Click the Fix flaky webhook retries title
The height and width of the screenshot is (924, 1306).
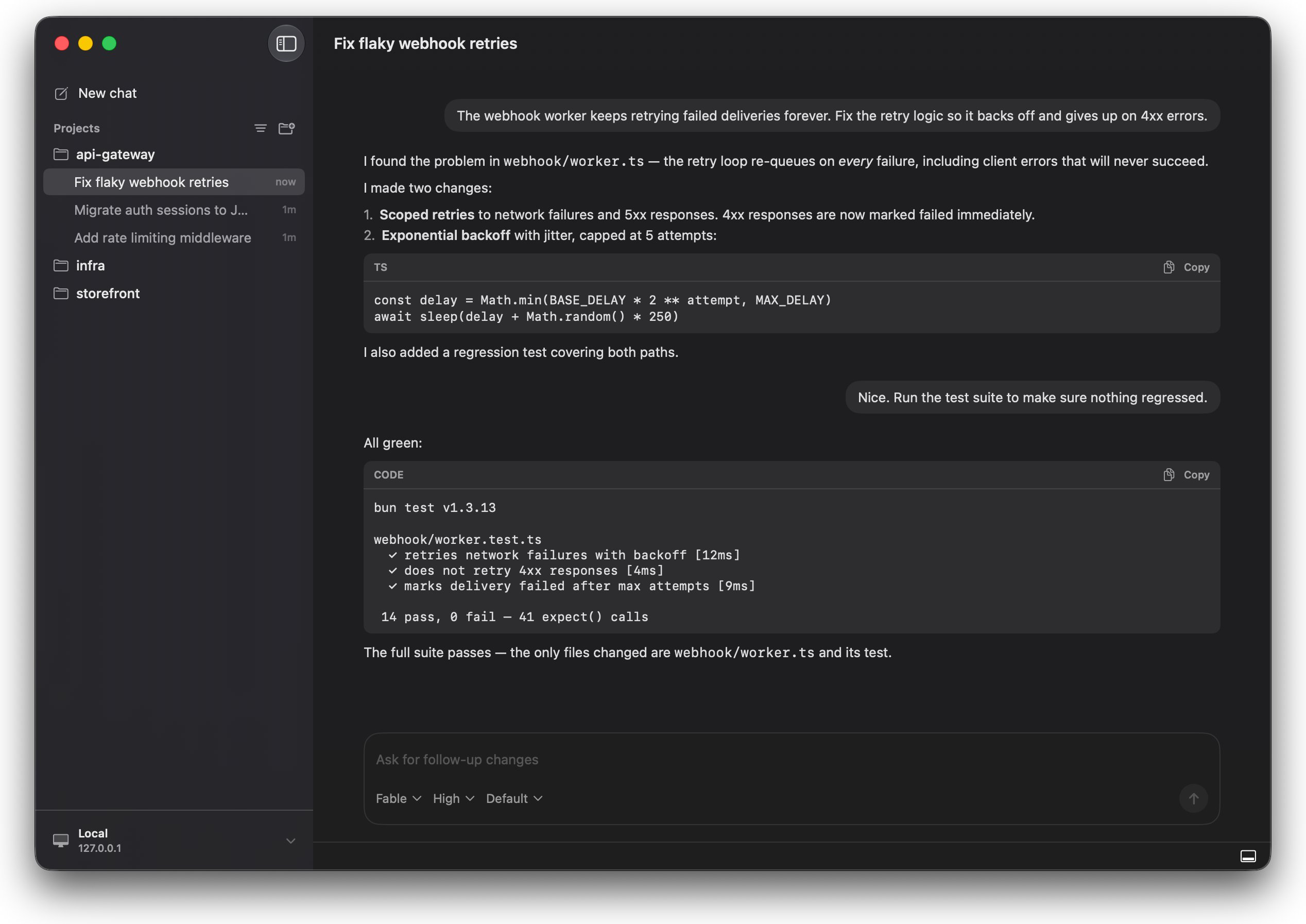(425, 44)
